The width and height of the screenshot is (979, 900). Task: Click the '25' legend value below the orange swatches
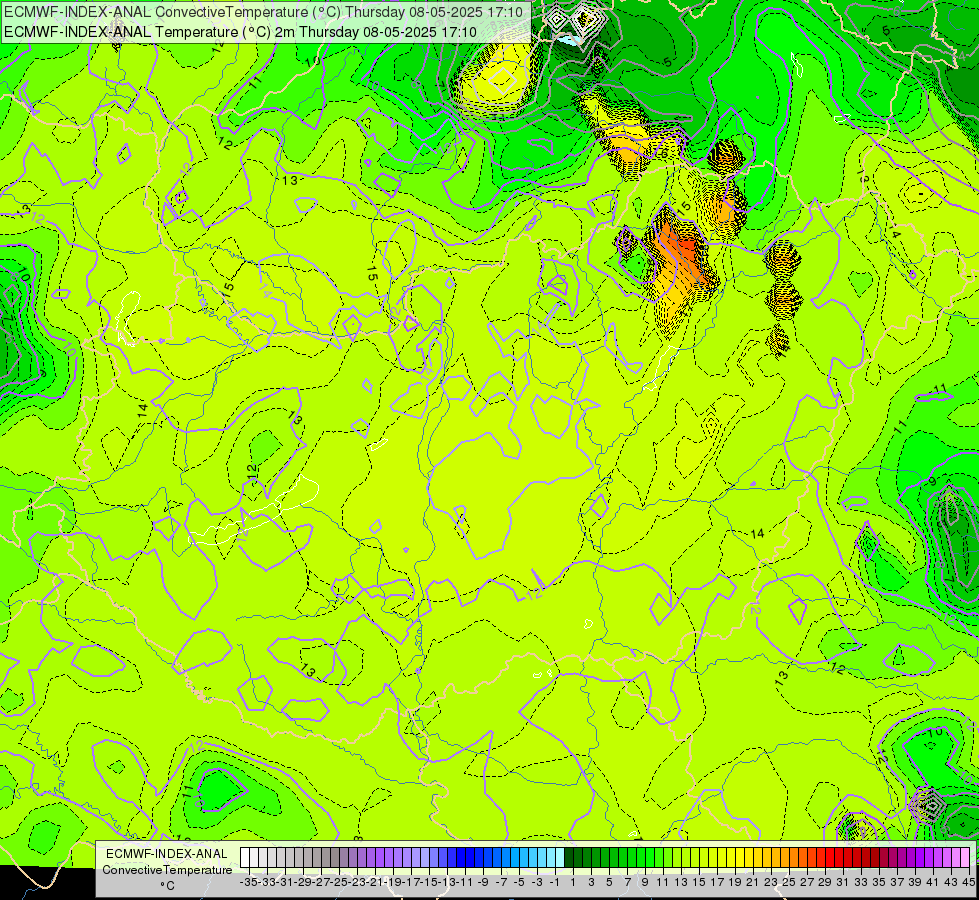coord(789,883)
